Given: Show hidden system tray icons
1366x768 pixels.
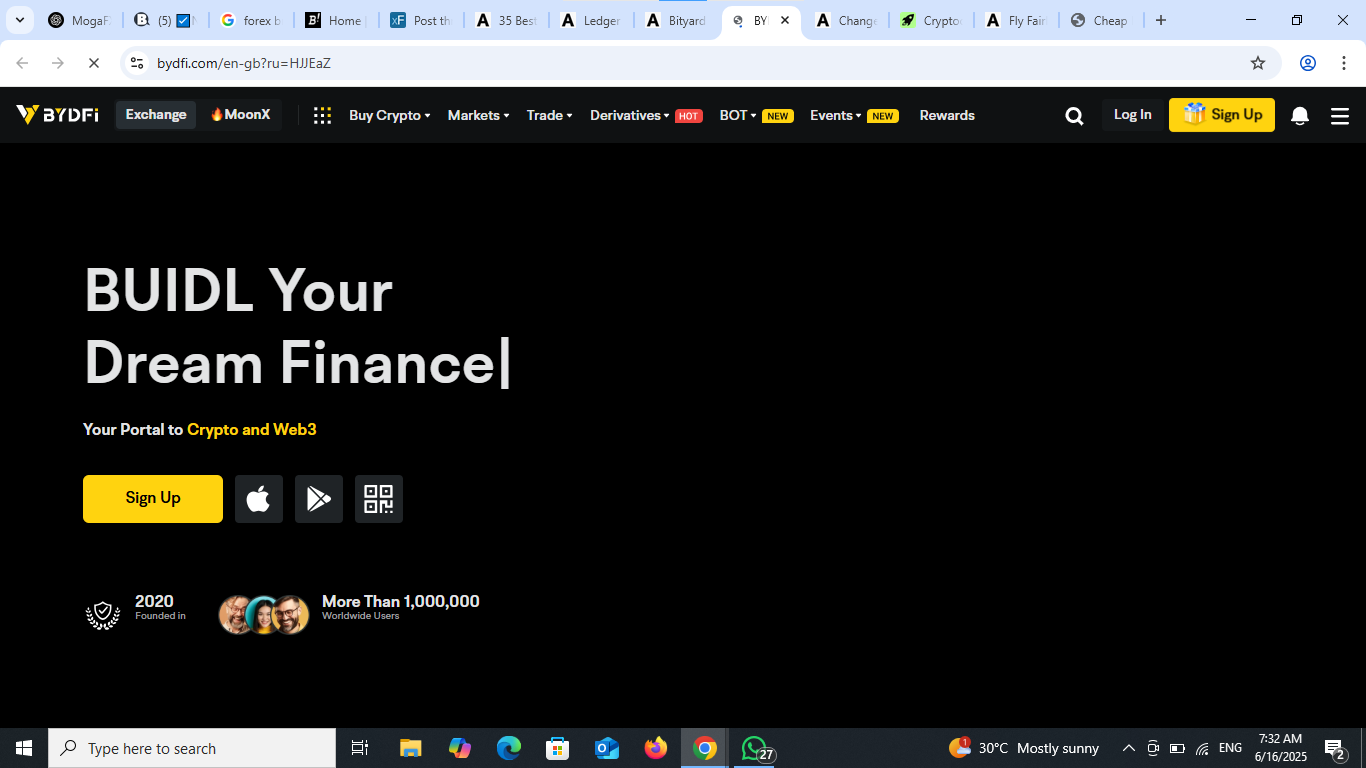Looking at the screenshot, I should (x=1129, y=748).
